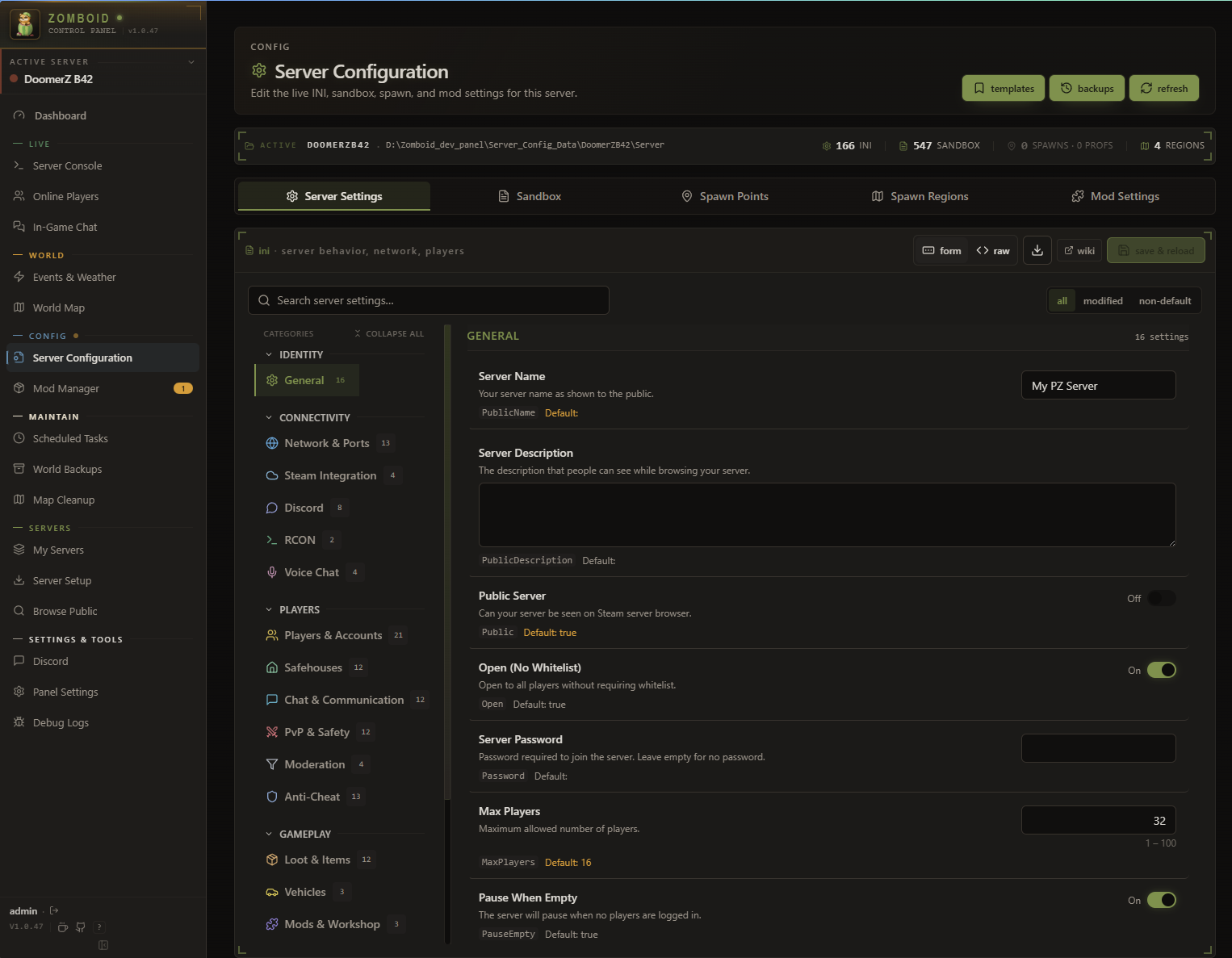Open the wiki link button
Viewport: 1232px width, 958px height.
click(1079, 250)
